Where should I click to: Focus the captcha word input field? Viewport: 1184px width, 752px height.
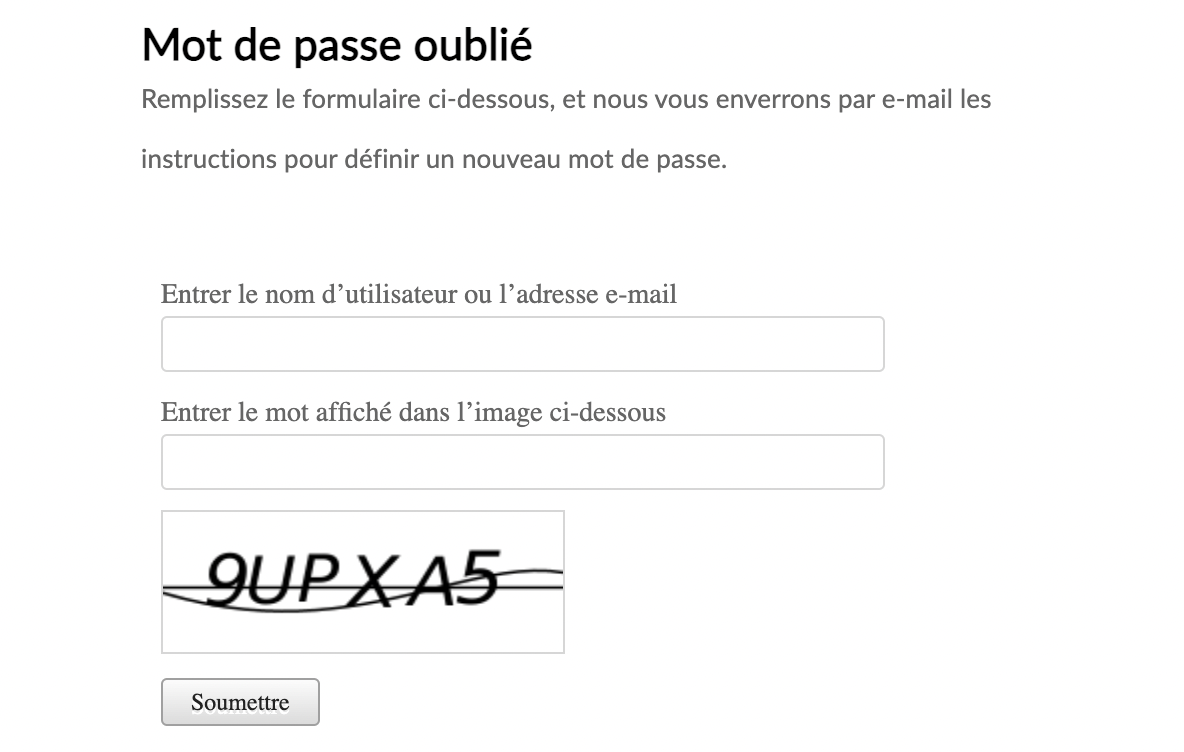(523, 462)
